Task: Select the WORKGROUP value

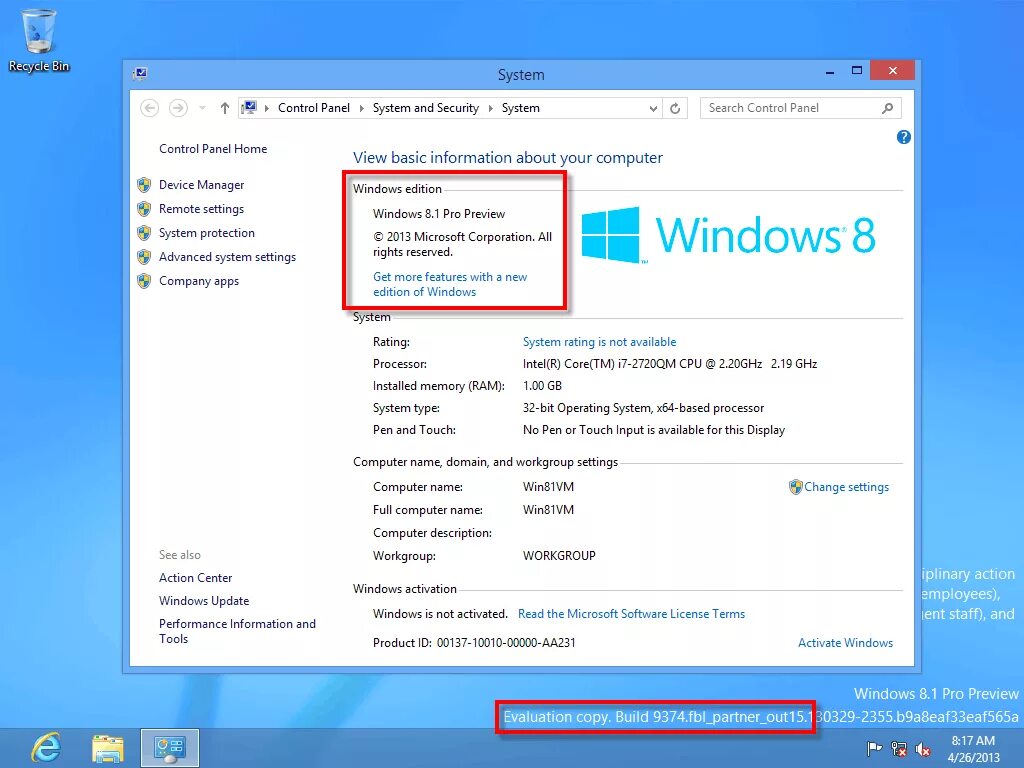Action: click(x=559, y=556)
